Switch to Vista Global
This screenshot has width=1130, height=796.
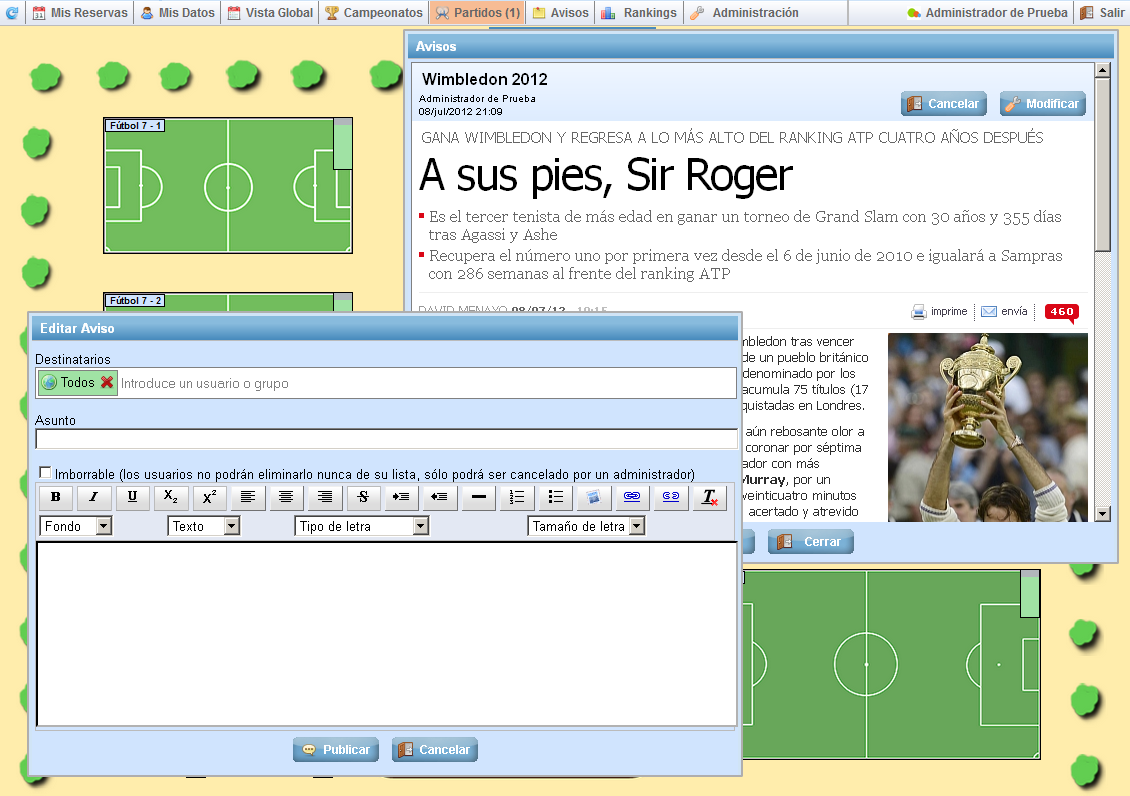coord(270,12)
